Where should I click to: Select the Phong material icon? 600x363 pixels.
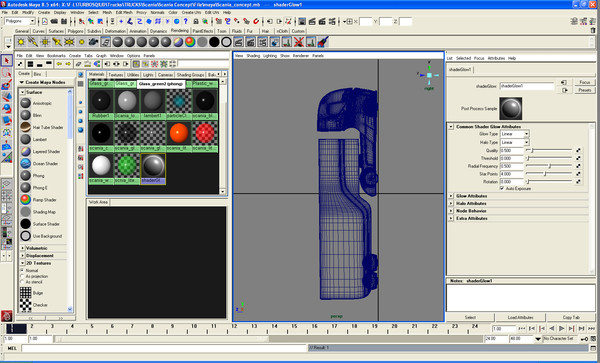[26, 176]
